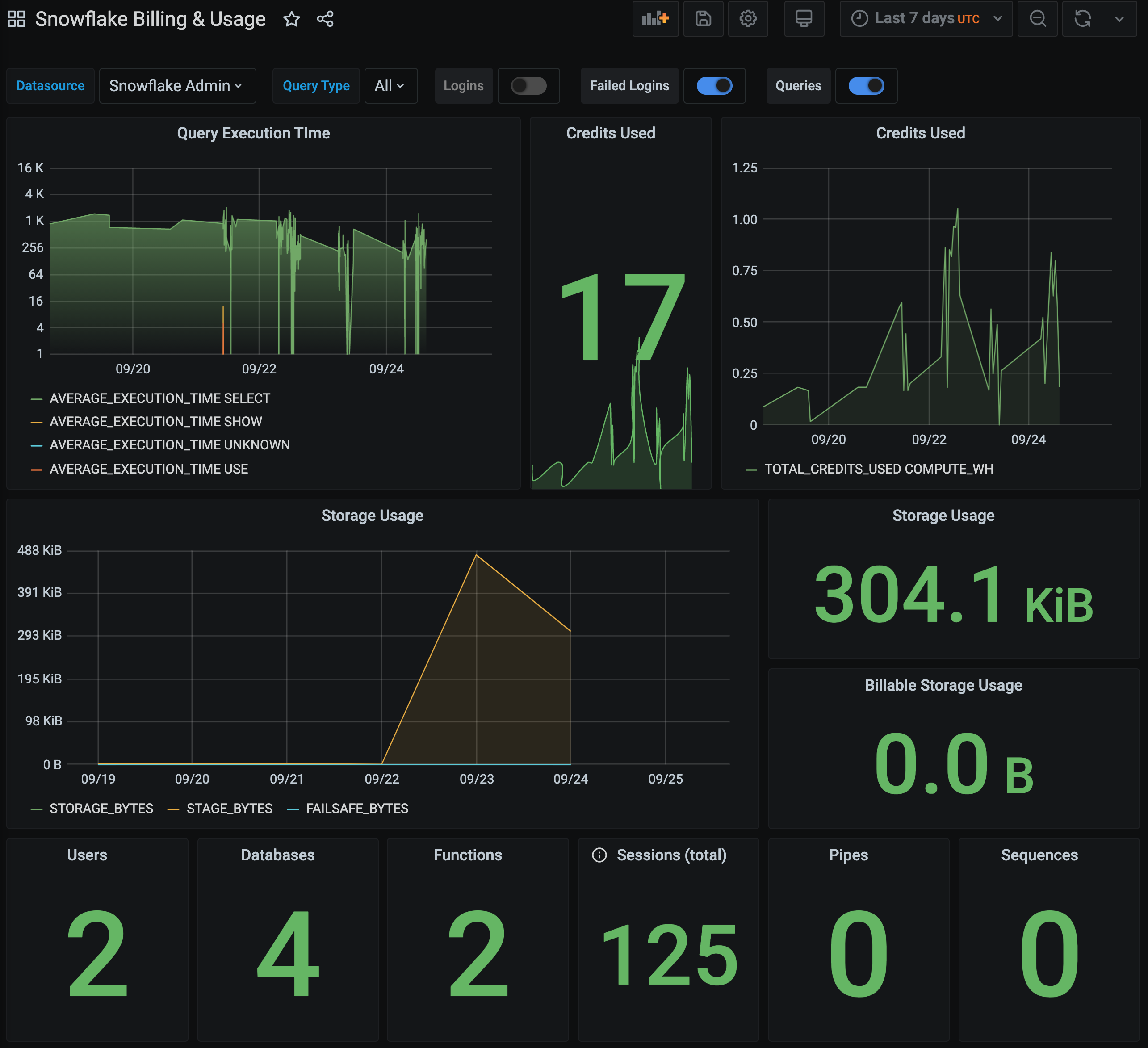The width and height of the screenshot is (1148, 1048).
Task: Zoom out the time range
Action: pyautogui.click(x=1038, y=19)
